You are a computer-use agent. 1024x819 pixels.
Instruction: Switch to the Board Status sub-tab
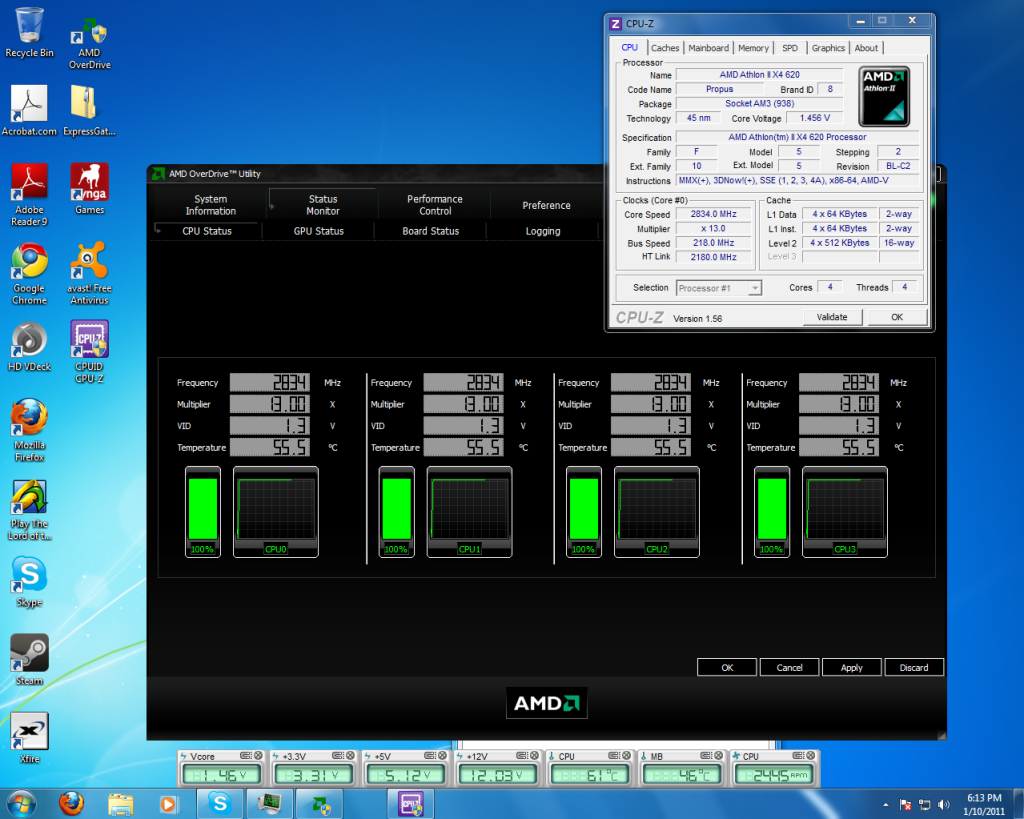[431, 231]
